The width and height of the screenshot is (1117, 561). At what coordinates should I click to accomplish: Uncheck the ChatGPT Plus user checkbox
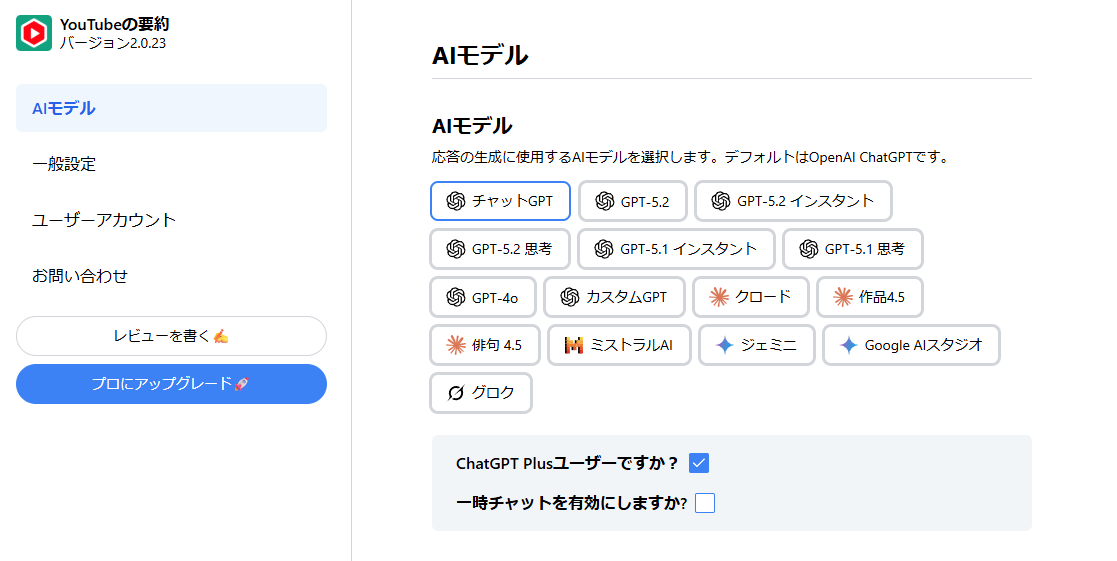[x=699, y=463]
